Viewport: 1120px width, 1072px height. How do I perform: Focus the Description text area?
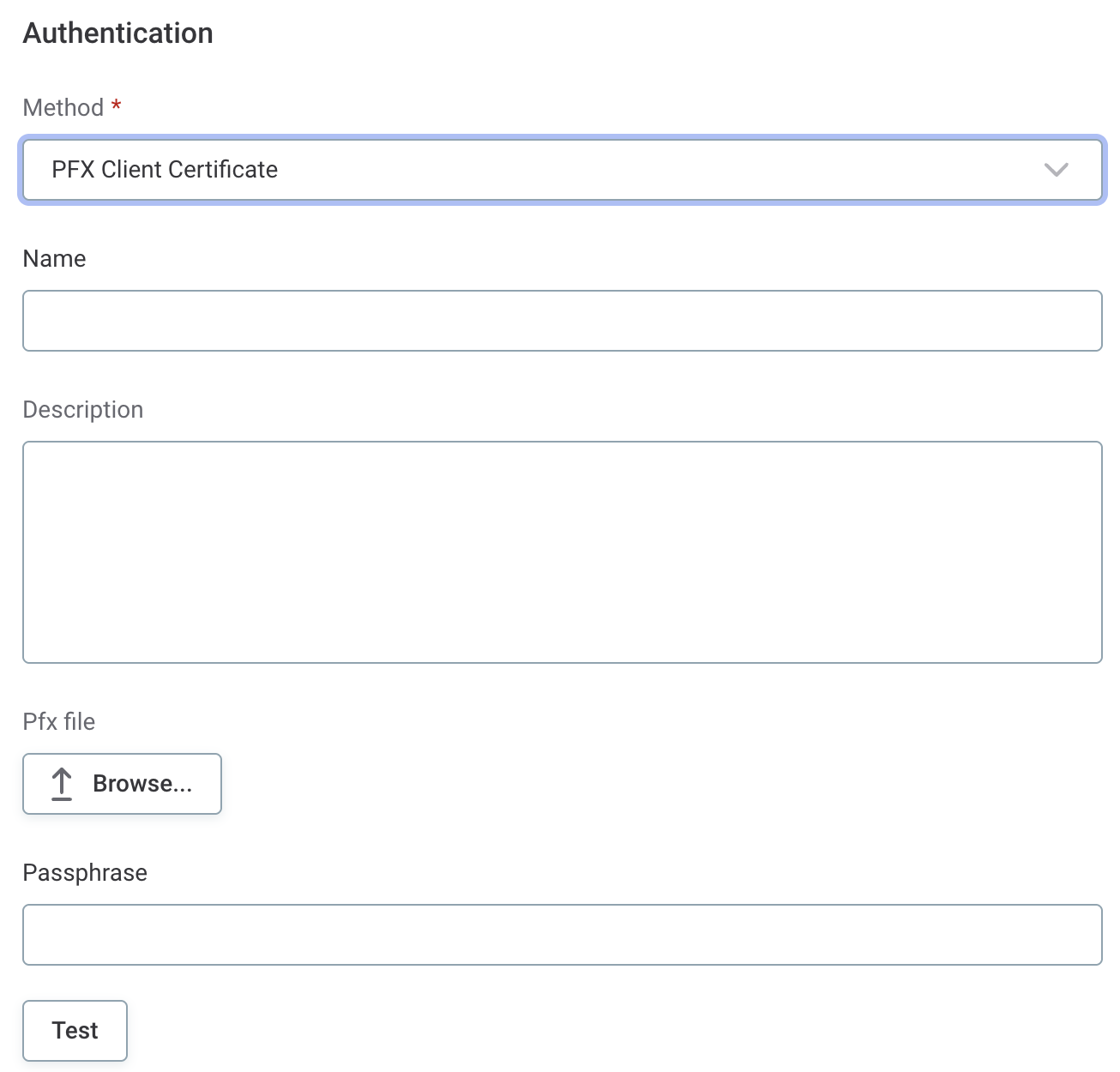click(562, 552)
